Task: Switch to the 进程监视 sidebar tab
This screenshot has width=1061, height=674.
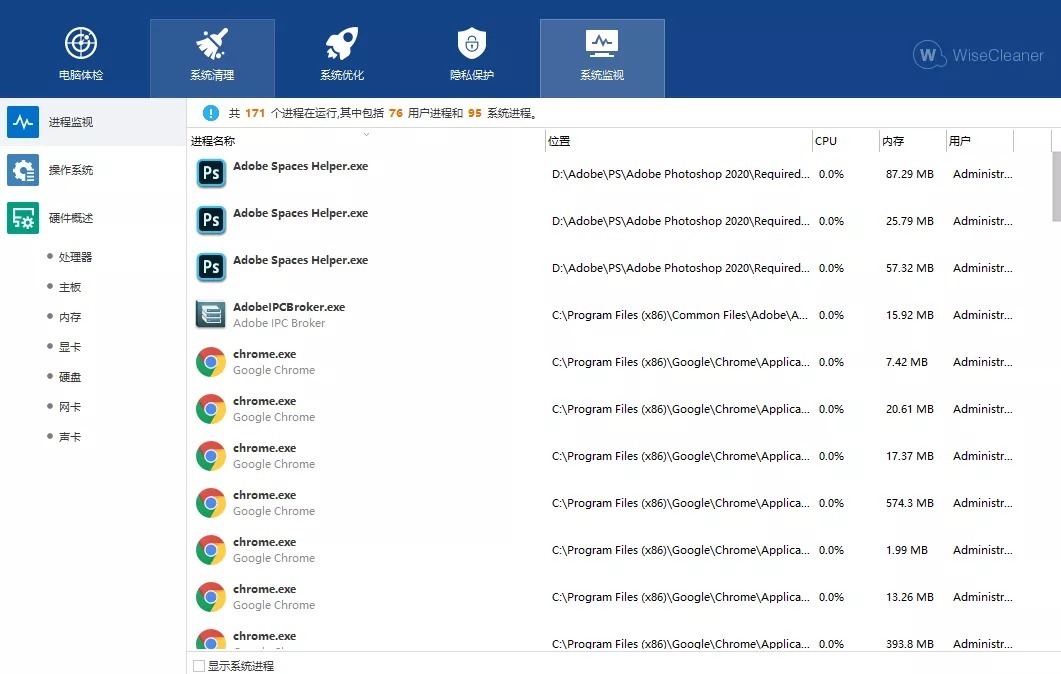Action: [71, 122]
